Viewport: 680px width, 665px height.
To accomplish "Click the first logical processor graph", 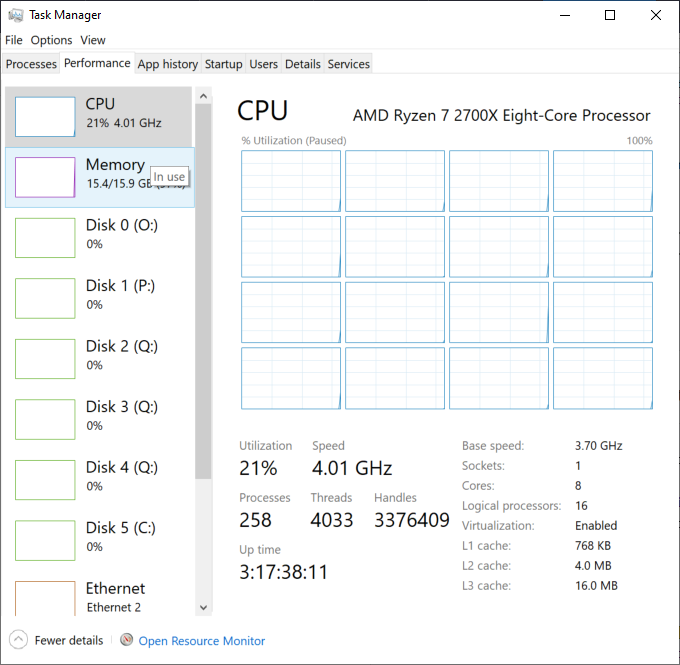I will (x=291, y=180).
